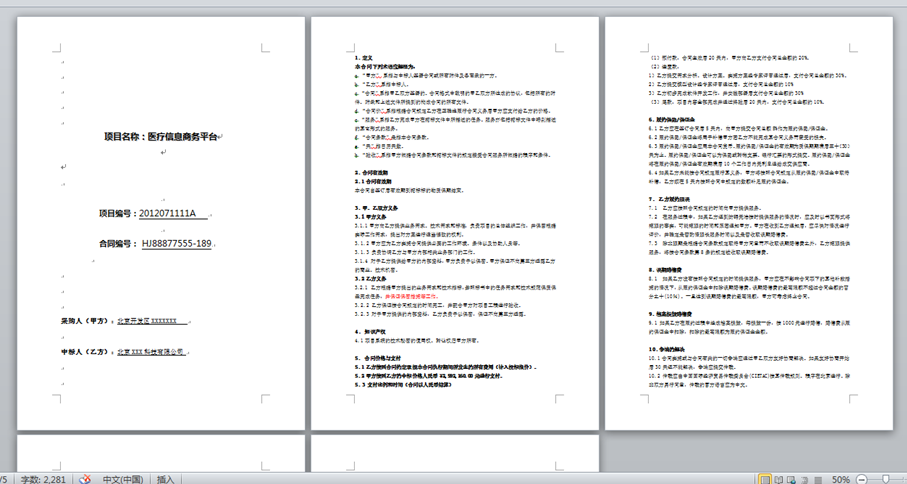Click the zoom out minus button

coord(861,479)
